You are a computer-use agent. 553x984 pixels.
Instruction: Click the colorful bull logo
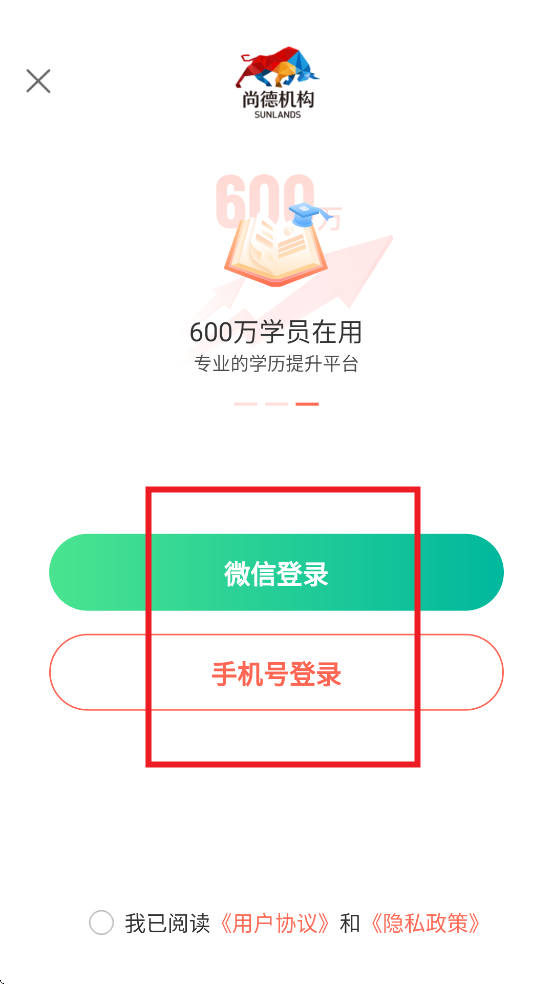[x=277, y=67]
